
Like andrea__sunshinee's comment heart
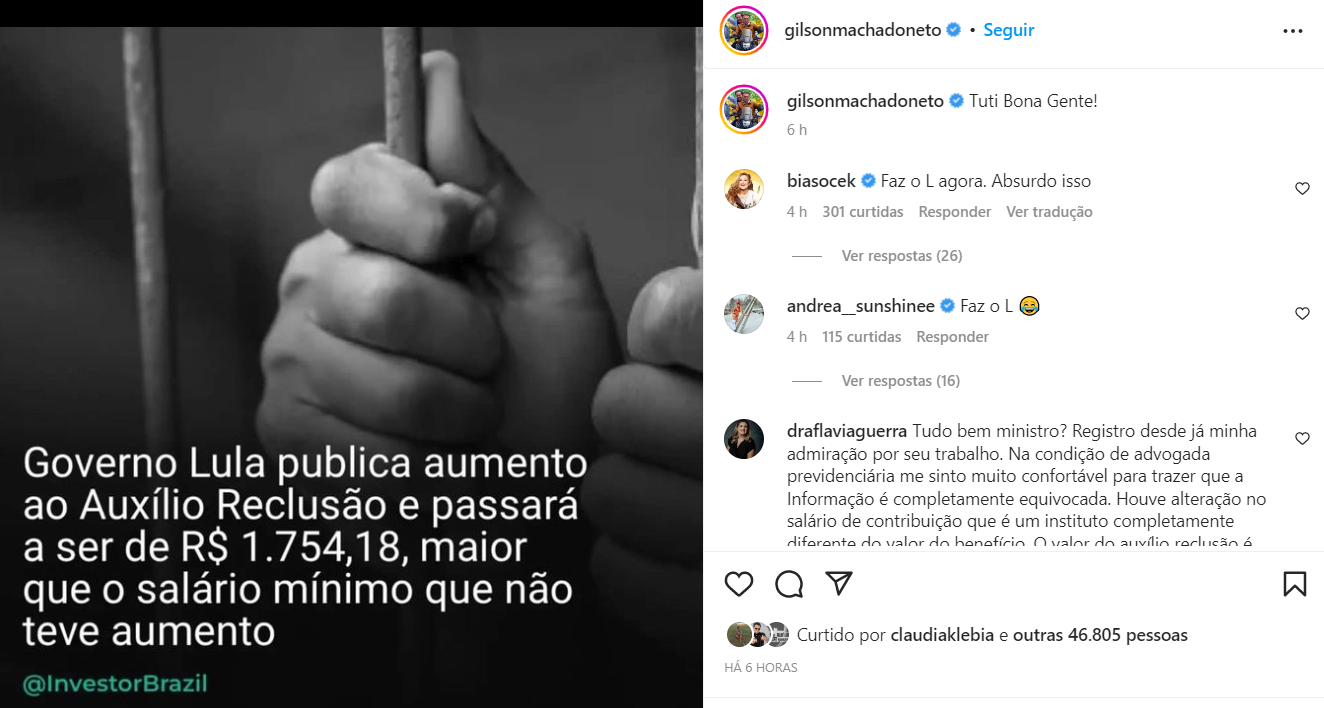tap(1302, 313)
